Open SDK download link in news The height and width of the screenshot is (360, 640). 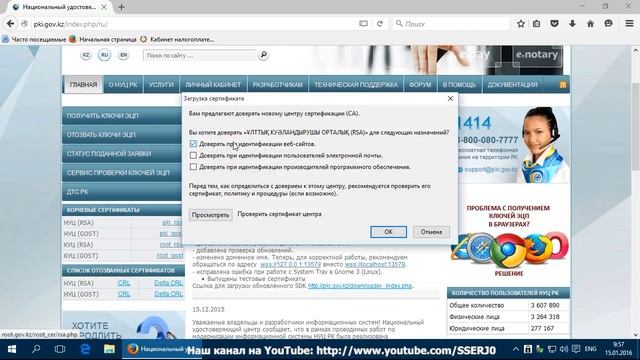click(x=360, y=286)
